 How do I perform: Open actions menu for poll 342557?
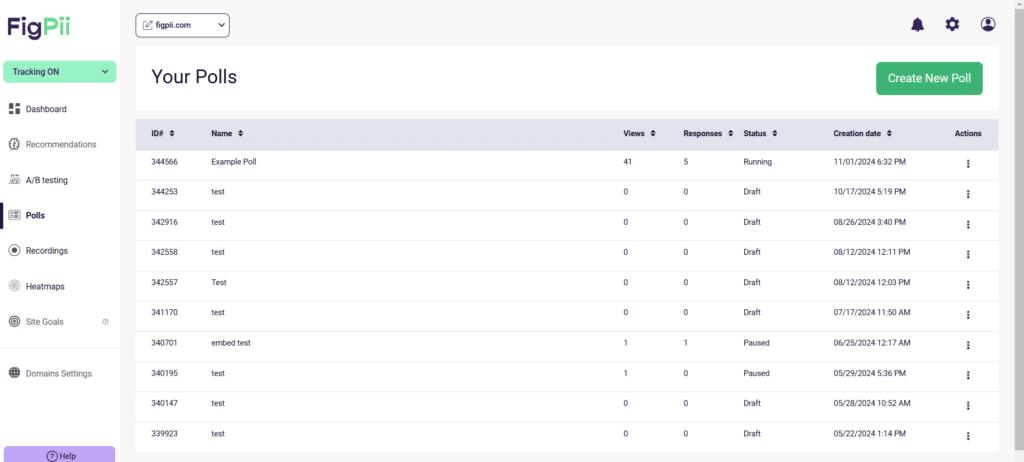point(968,285)
